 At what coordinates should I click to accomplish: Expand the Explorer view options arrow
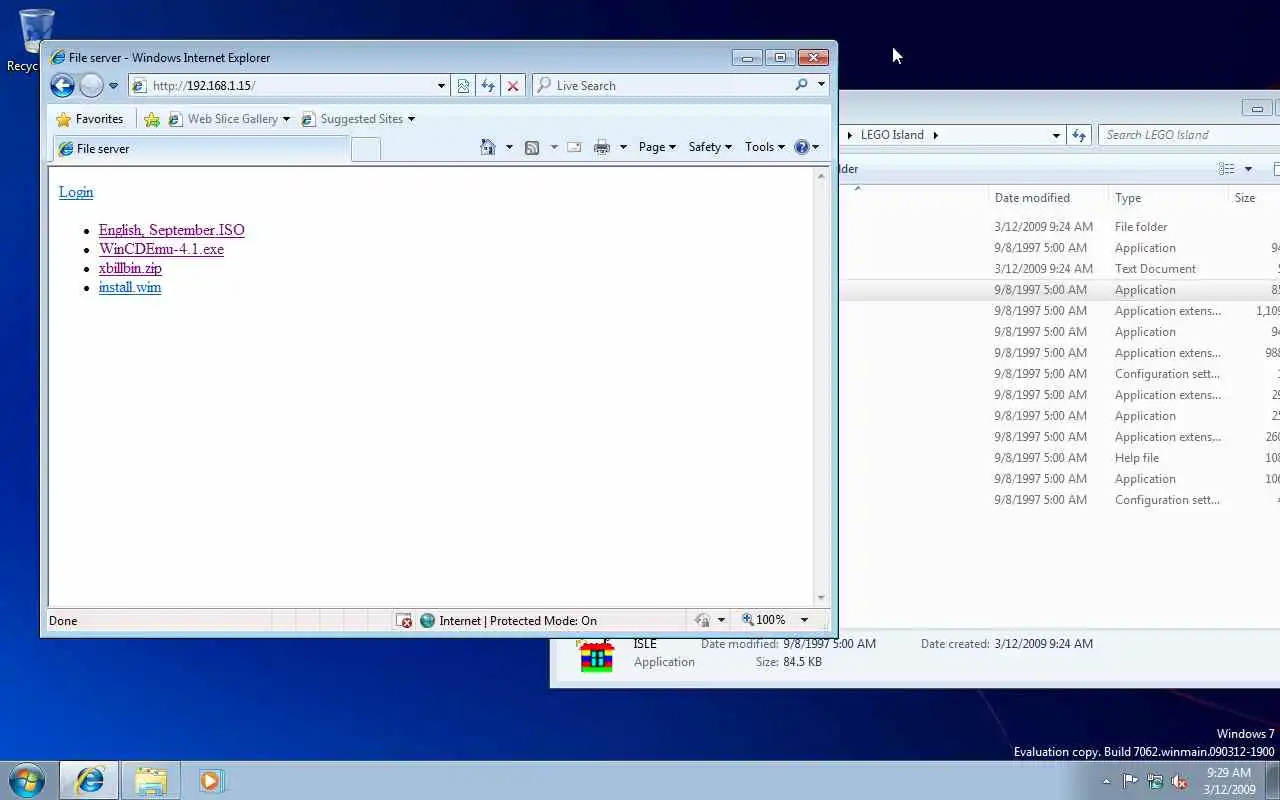[1248, 169]
